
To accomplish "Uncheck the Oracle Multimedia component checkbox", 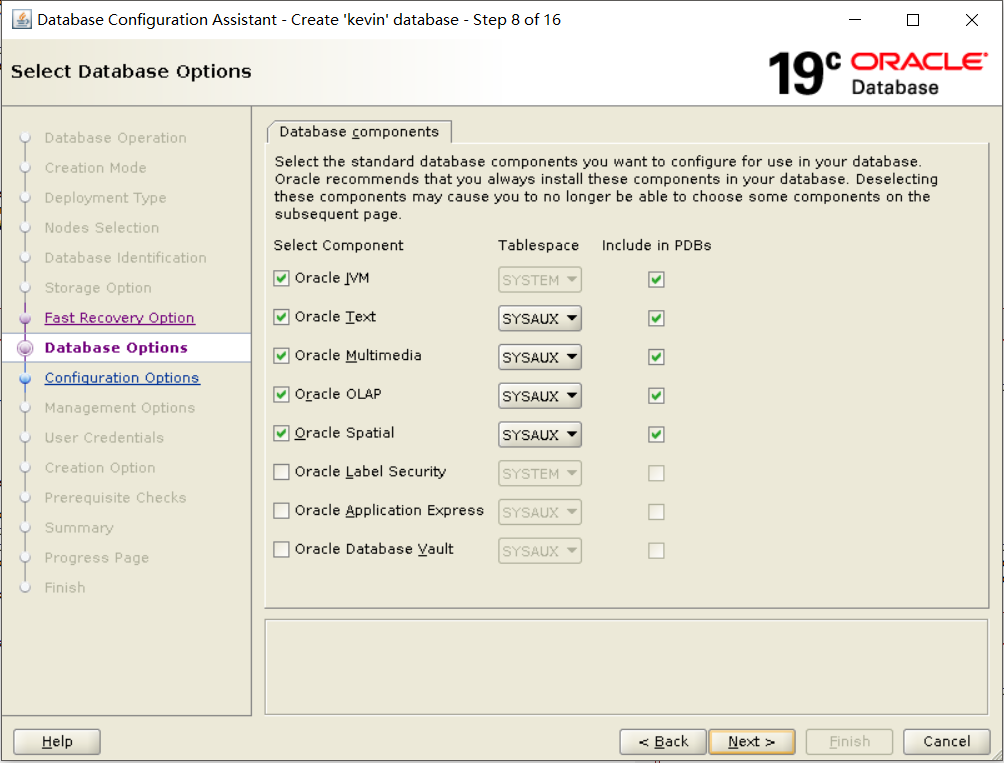I will click(x=281, y=356).
